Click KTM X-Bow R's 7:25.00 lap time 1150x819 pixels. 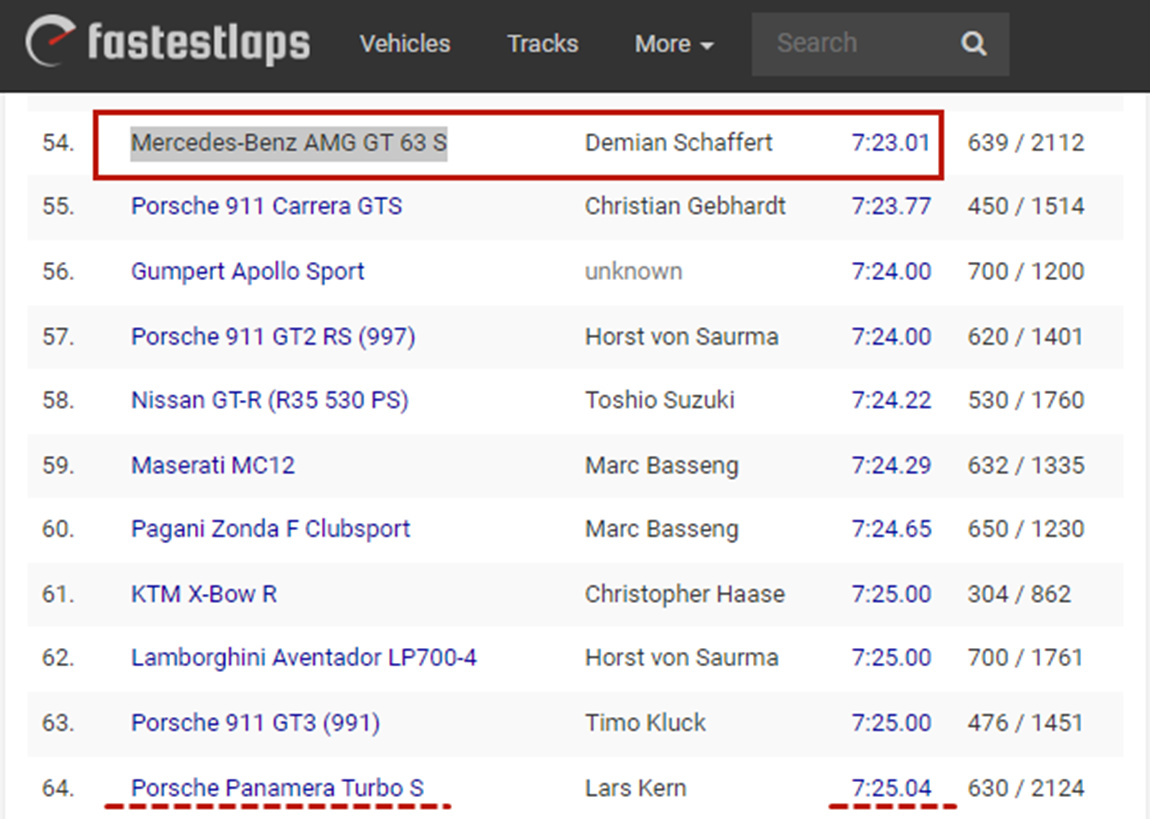click(x=891, y=594)
